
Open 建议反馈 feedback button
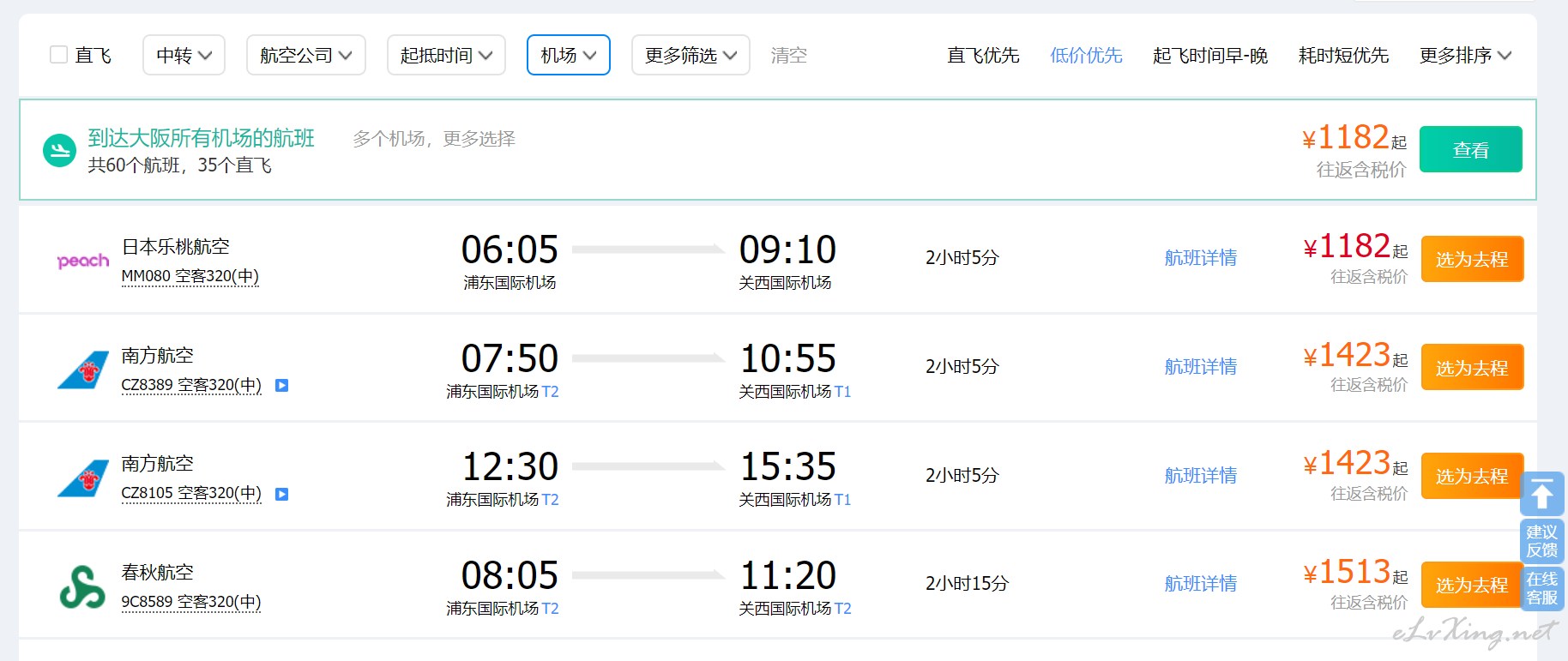(x=1542, y=541)
